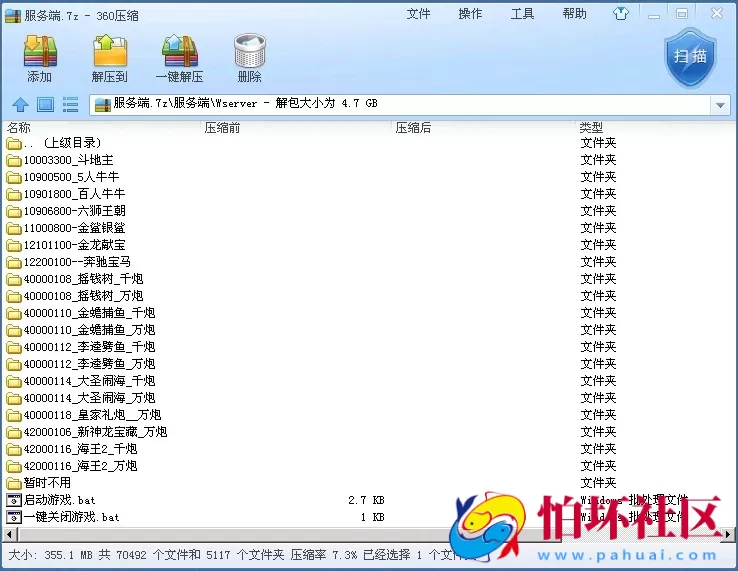Click the batch file icon of 一键关闭游戏.bat
Viewport: 738px width, 571px height.
click(x=14, y=517)
